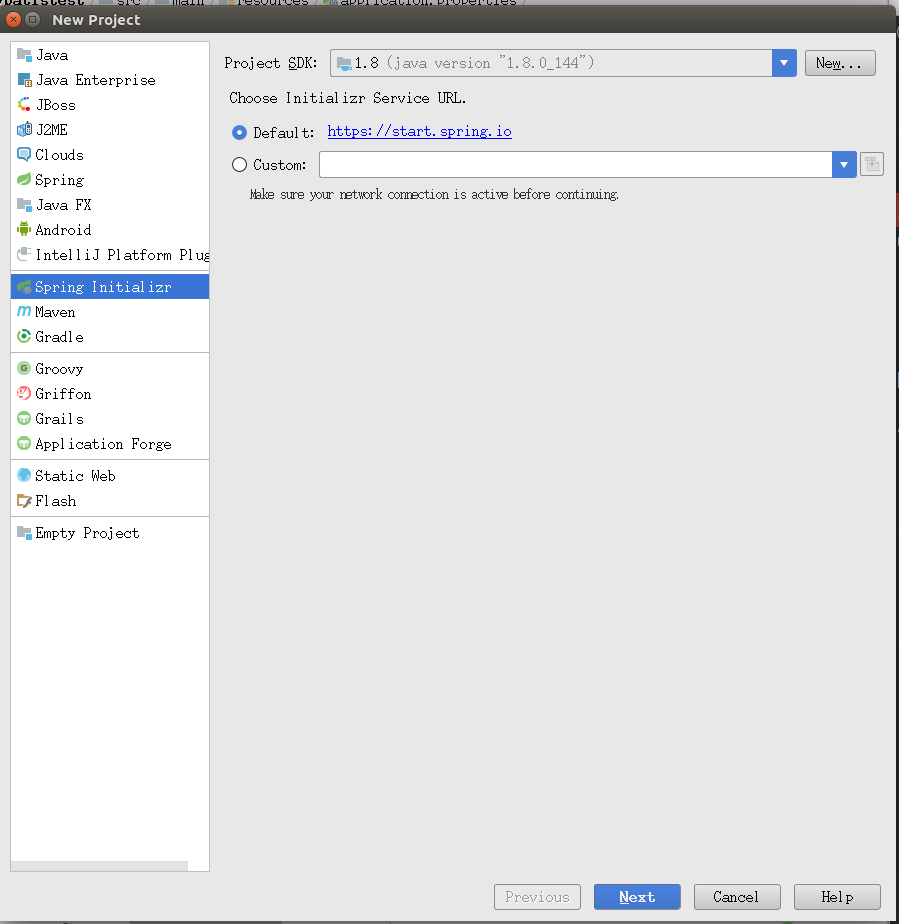The height and width of the screenshot is (924, 899).
Task: Click the Help button
Action: pyautogui.click(x=837, y=897)
